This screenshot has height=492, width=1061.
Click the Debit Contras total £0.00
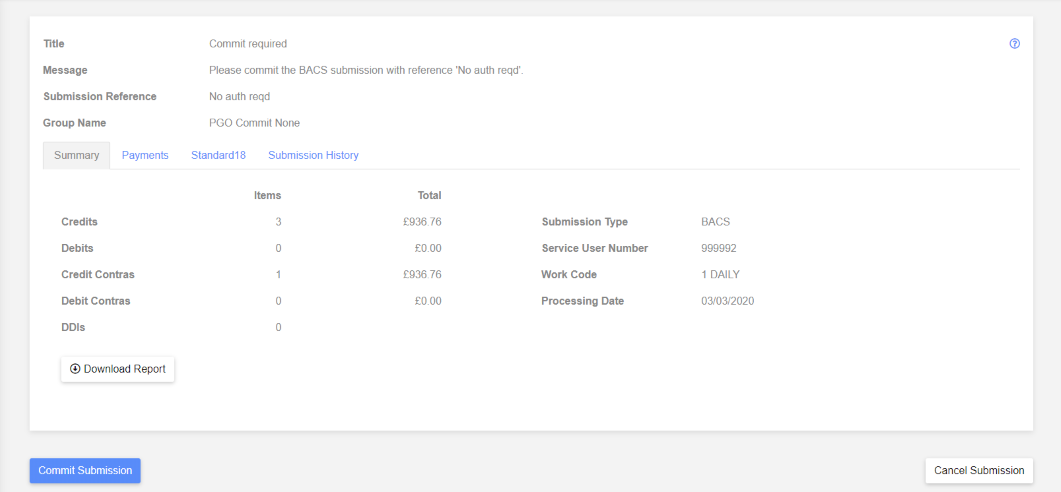click(428, 301)
